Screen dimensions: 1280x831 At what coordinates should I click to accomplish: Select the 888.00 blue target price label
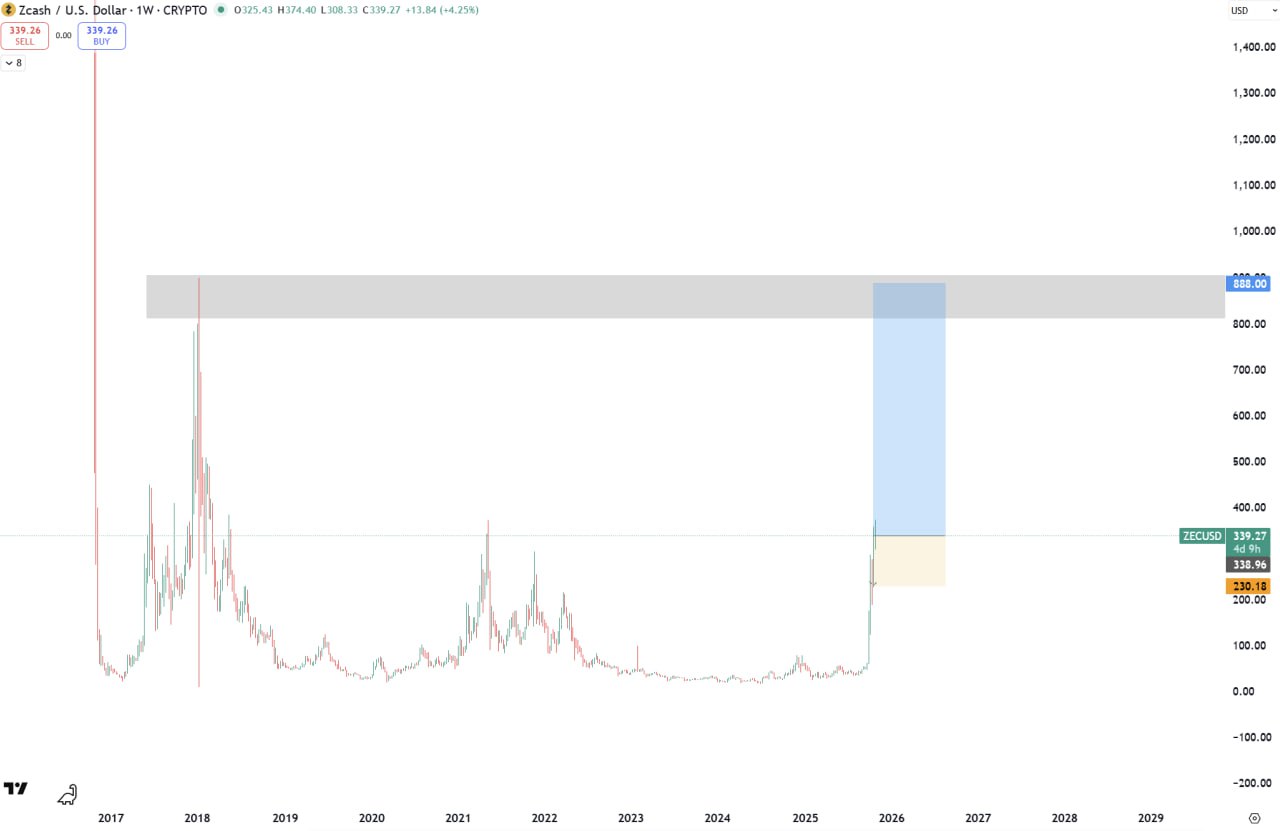point(1246,283)
